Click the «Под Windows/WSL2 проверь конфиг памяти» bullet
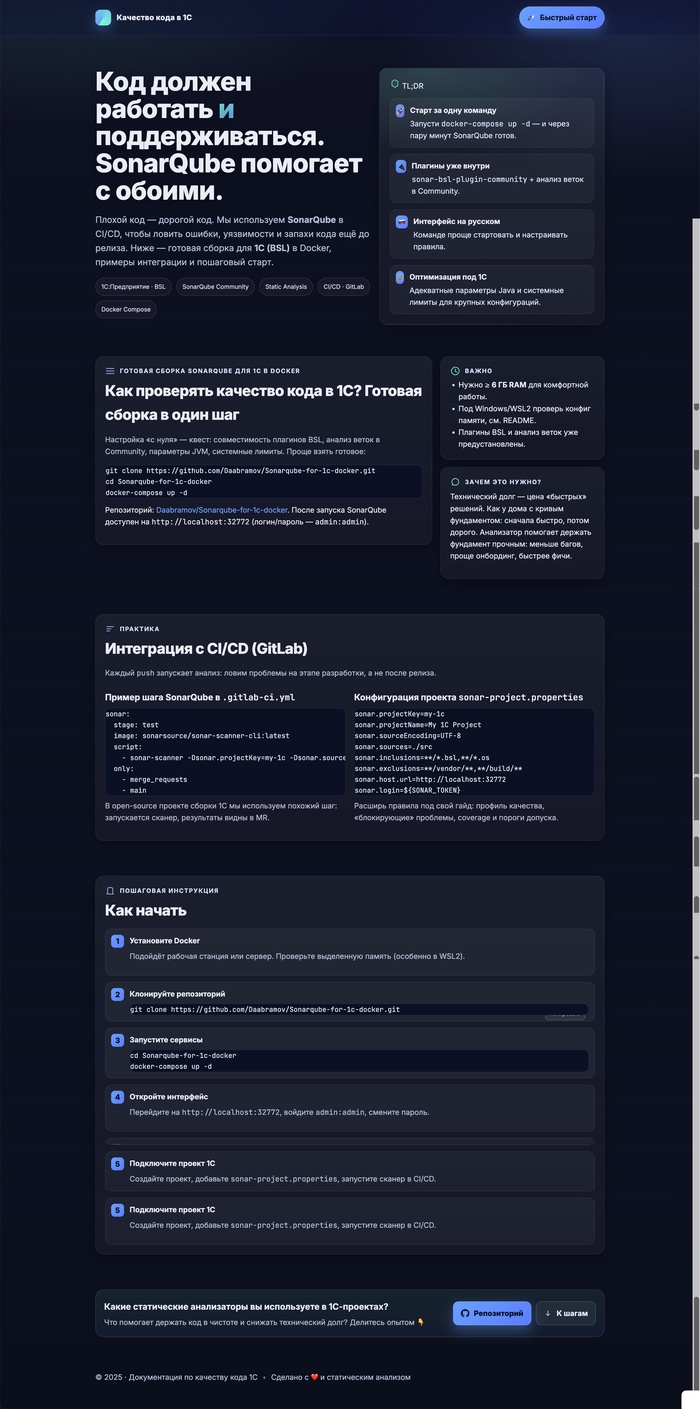This screenshot has height=1409, width=700. click(x=525, y=415)
